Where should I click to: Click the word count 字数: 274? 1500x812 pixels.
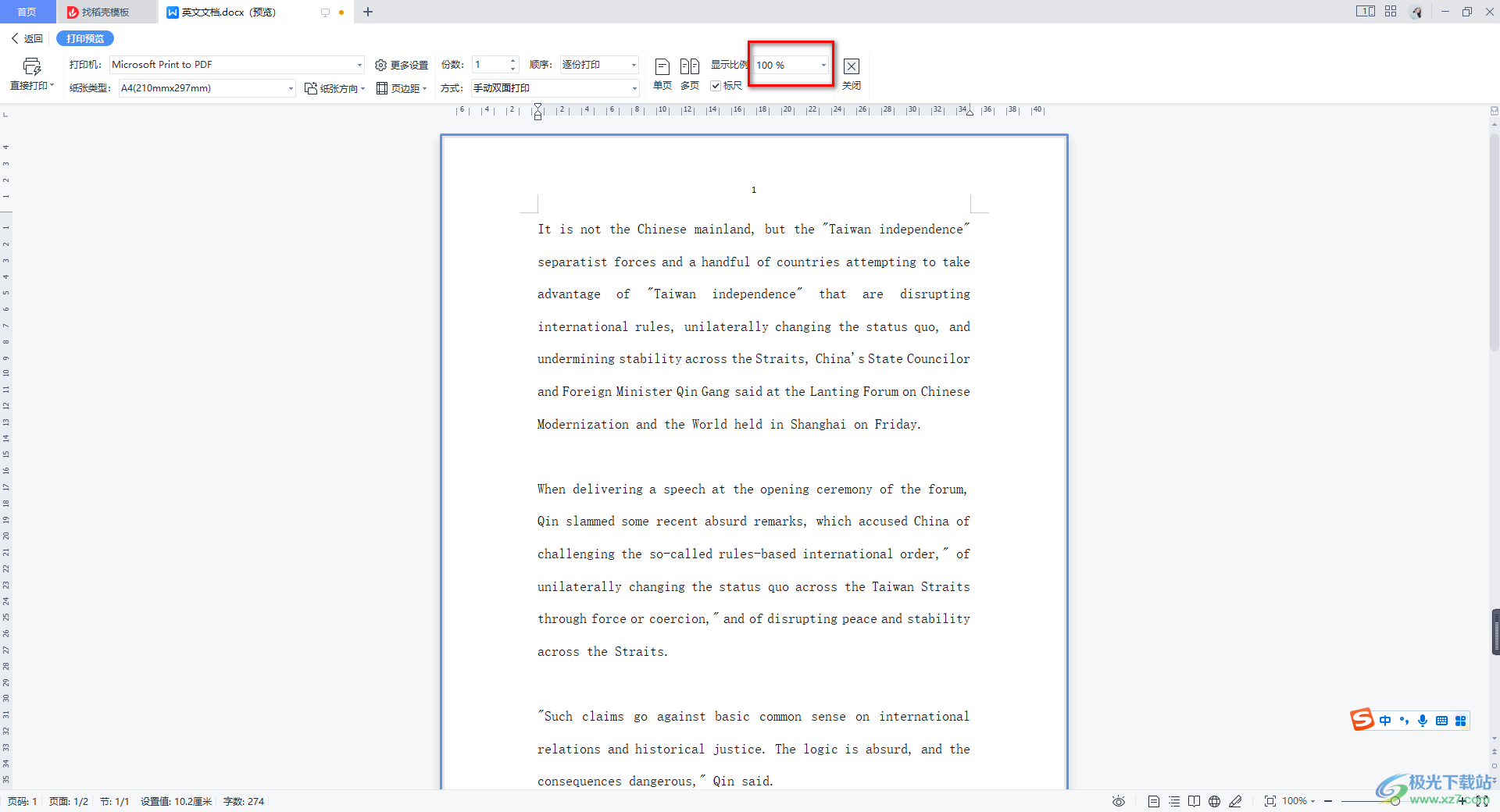244,801
